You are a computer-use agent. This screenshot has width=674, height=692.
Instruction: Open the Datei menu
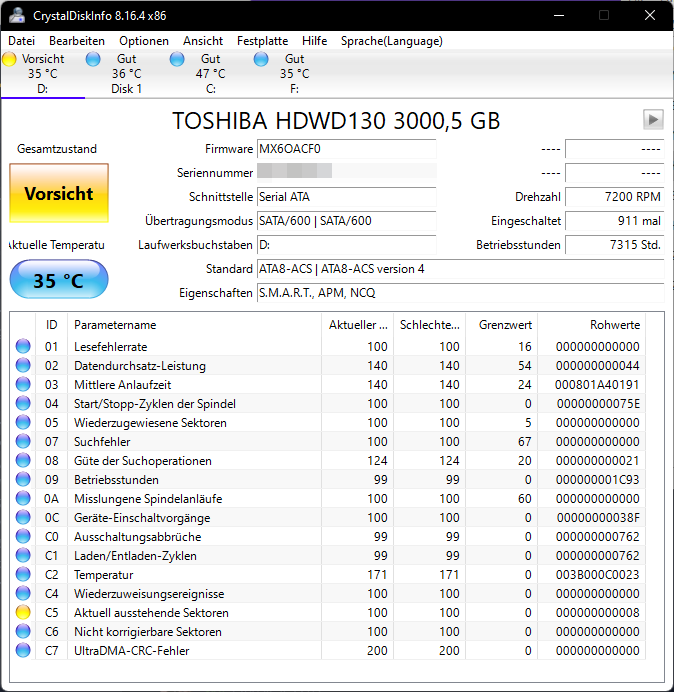tap(21, 41)
